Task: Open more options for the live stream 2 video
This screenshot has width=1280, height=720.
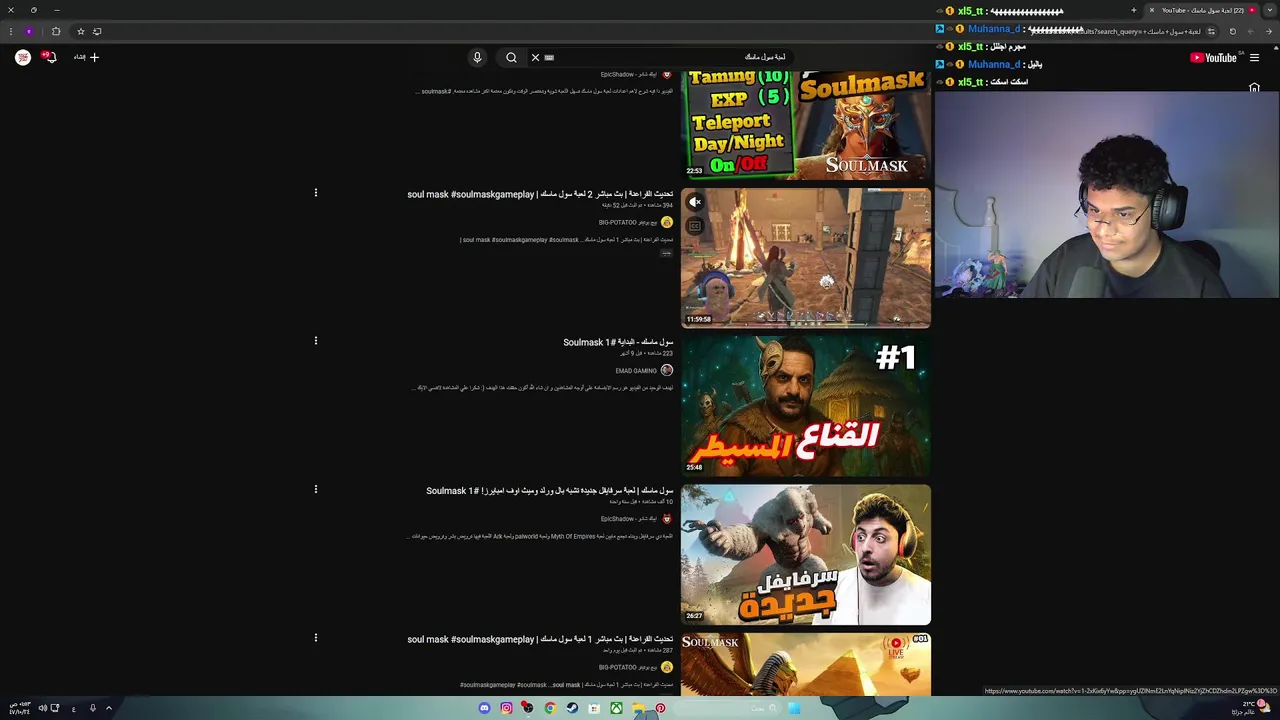Action: (x=316, y=193)
